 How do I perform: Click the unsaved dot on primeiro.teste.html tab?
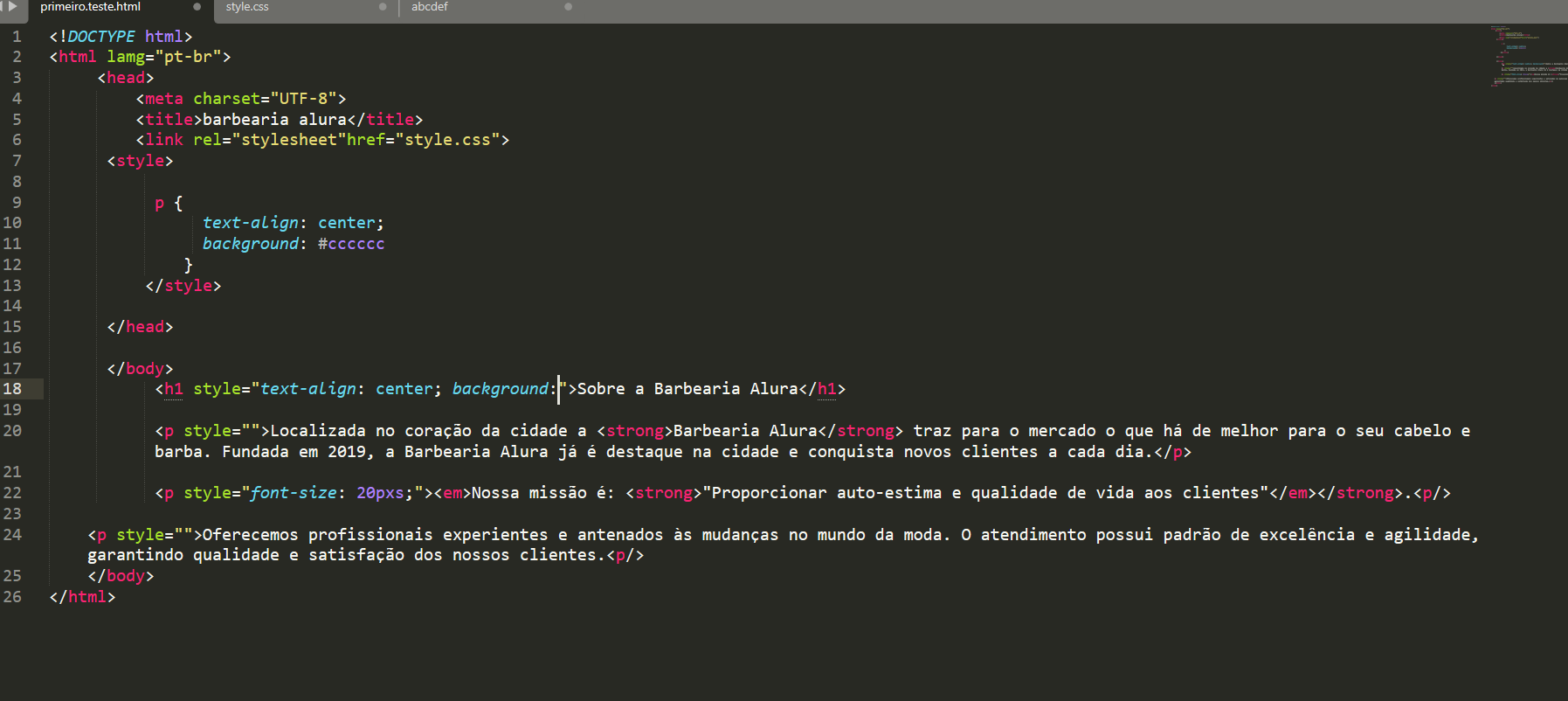tap(197, 7)
